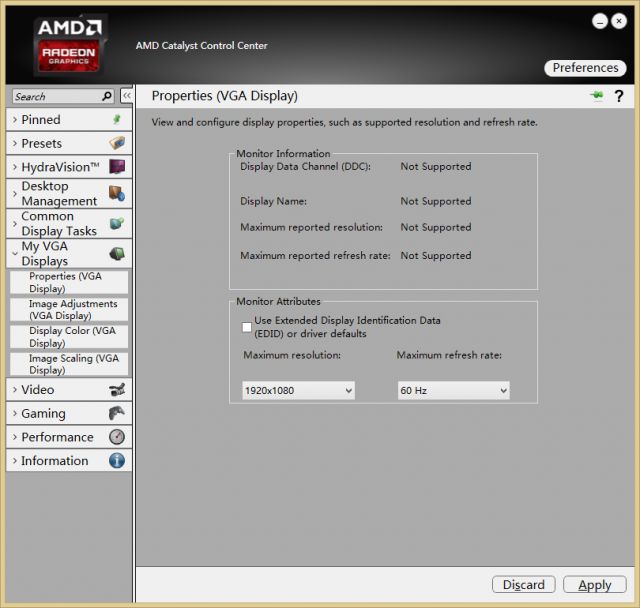This screenshot has height=608, width=640.
Task: Click the search magnifier icon
Action: pyautogui.click(x=107, y=96)
